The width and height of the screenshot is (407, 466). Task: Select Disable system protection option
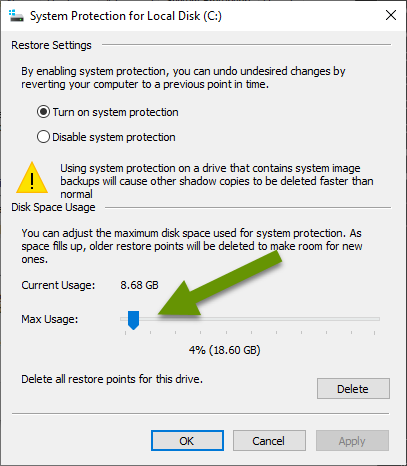pos(106,137)
